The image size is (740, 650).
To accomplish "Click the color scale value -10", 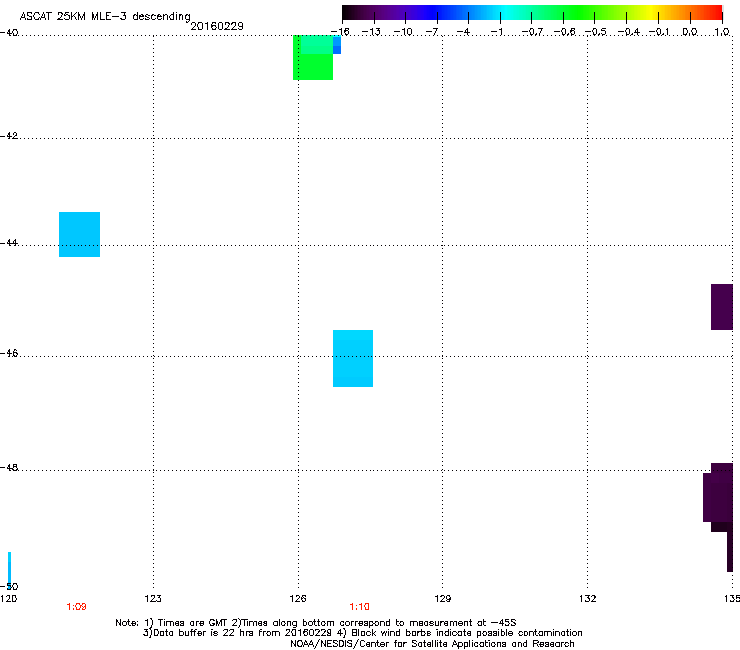I will point(403,32).
